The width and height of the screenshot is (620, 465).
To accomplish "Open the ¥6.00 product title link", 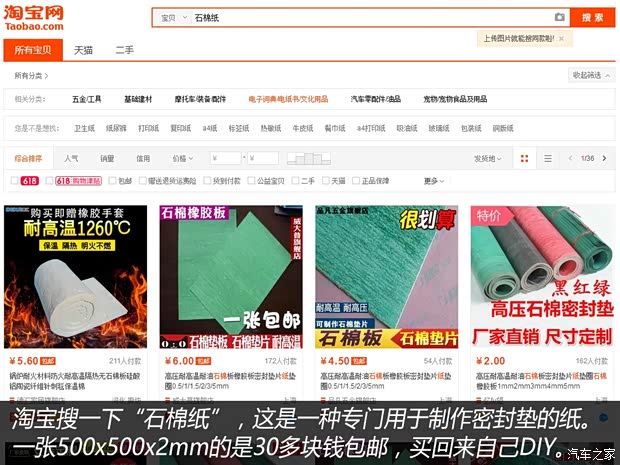I will (x=230, y=380).
